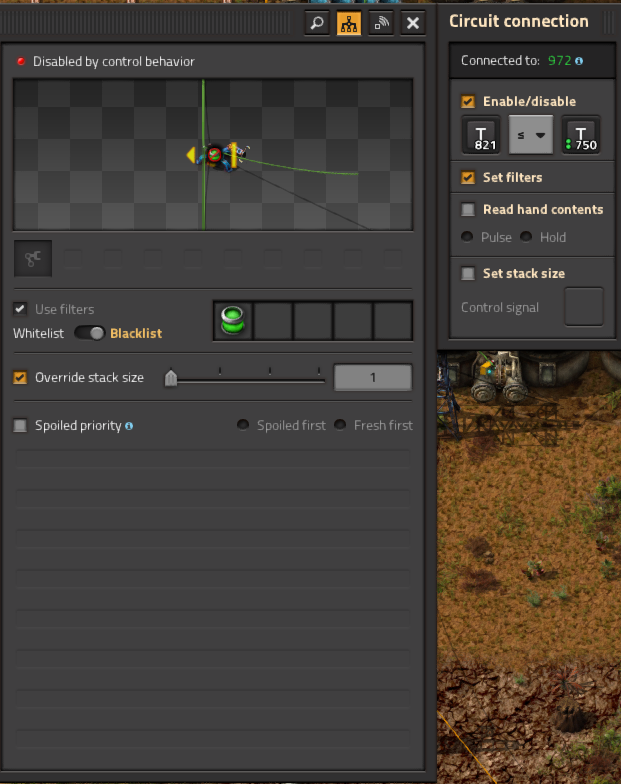Open the logistic network wireless icon
621x784 pixels.
pos(381,24)
